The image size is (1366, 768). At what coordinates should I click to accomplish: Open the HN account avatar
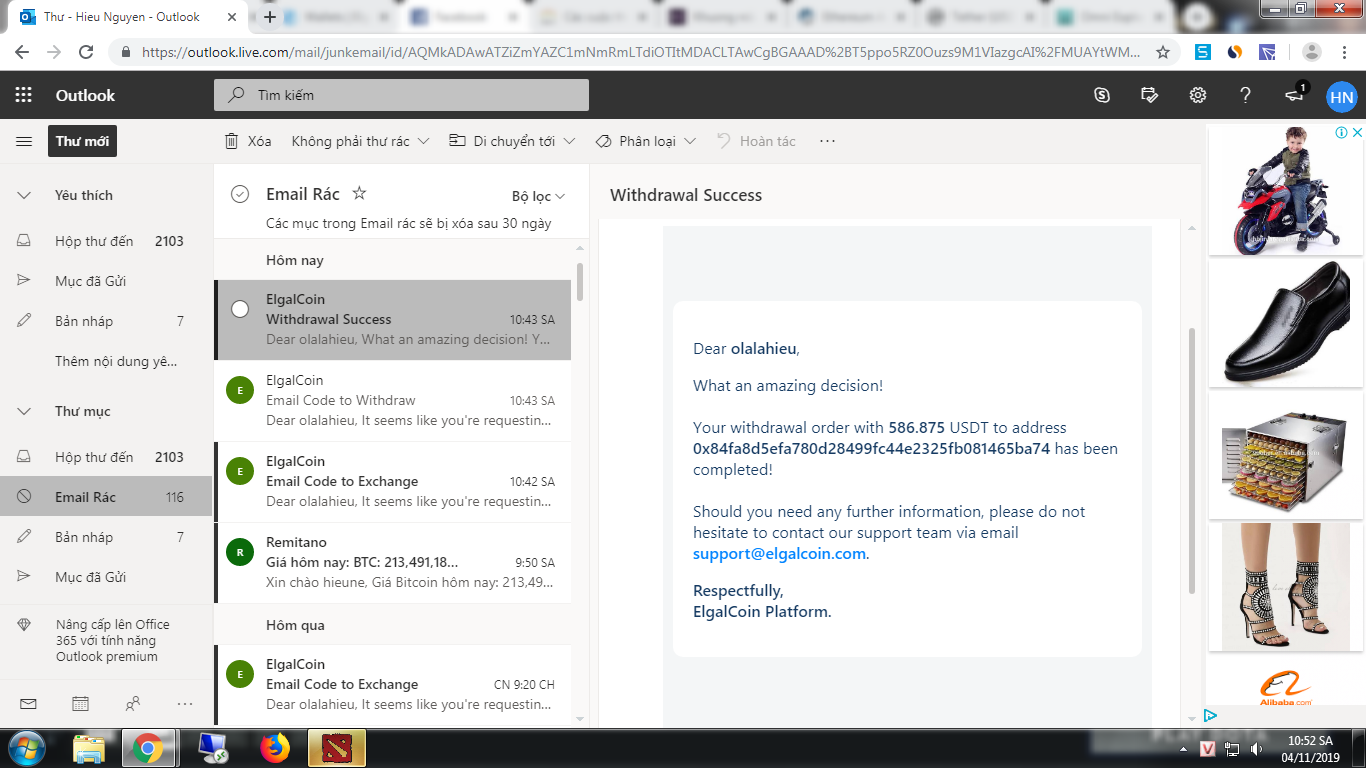tap(1341, 96)
